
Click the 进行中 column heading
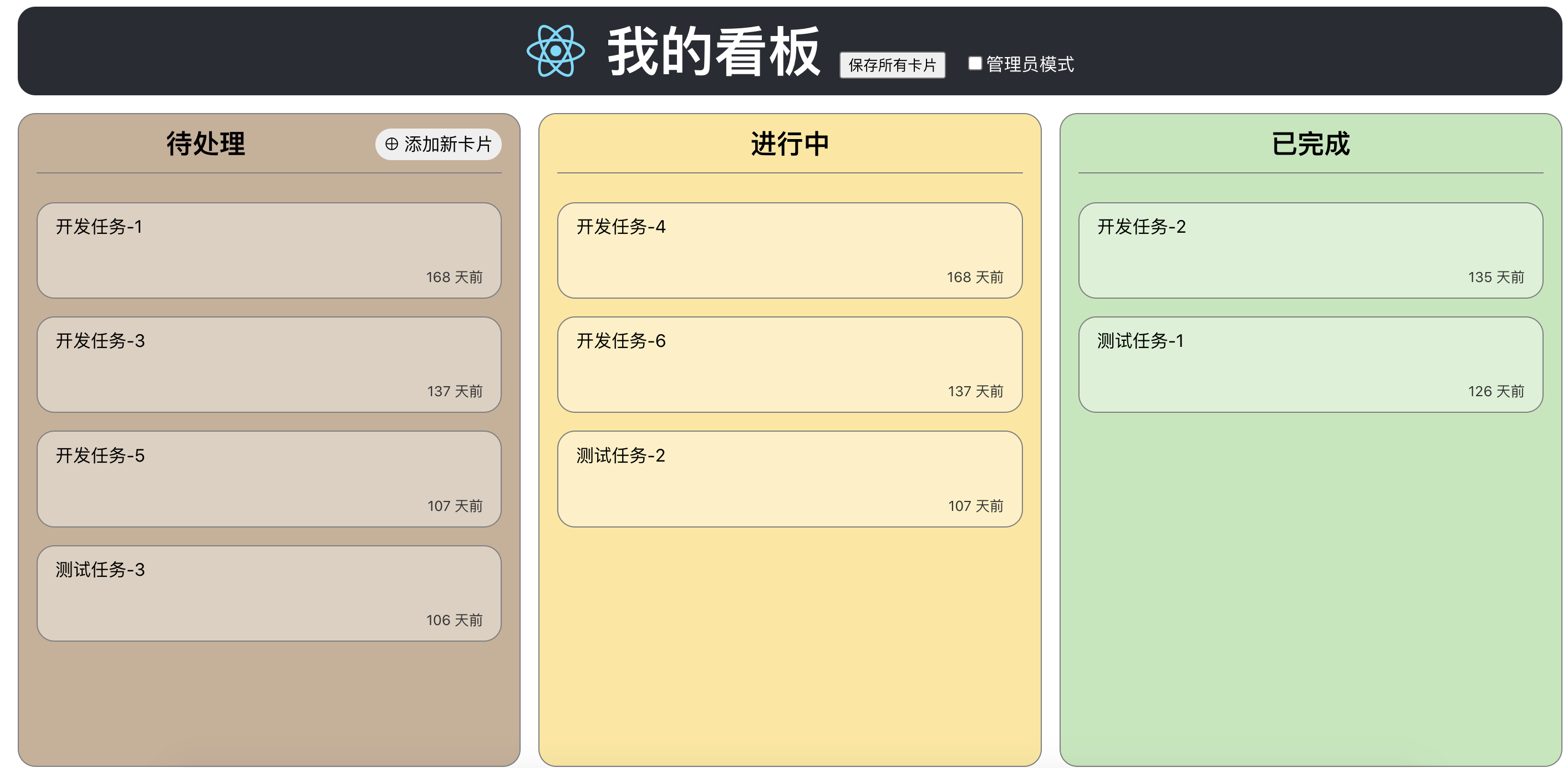pyautogui.click(x=790, y=144)
